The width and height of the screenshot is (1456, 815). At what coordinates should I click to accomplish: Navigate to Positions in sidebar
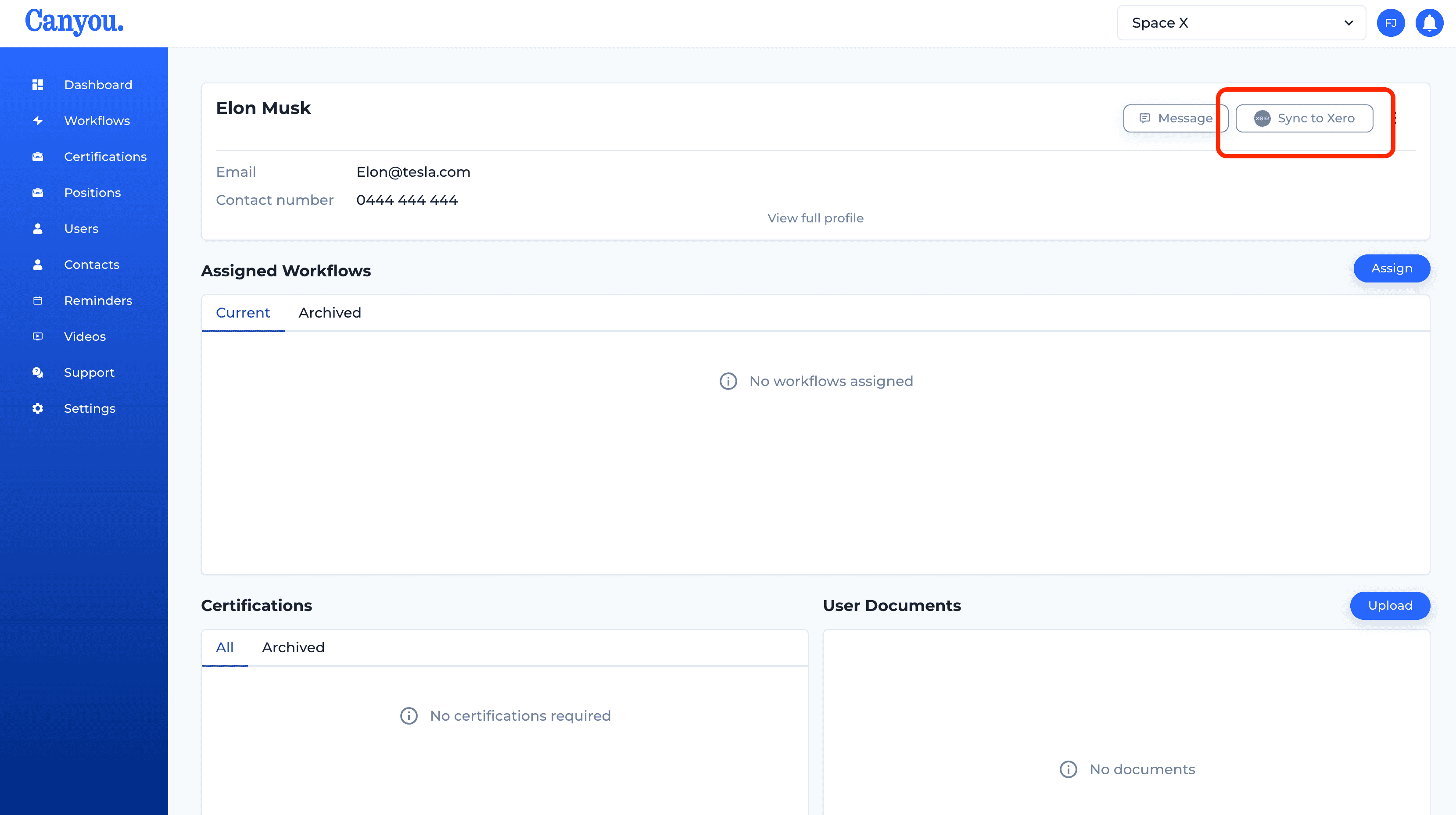point(92,193)
